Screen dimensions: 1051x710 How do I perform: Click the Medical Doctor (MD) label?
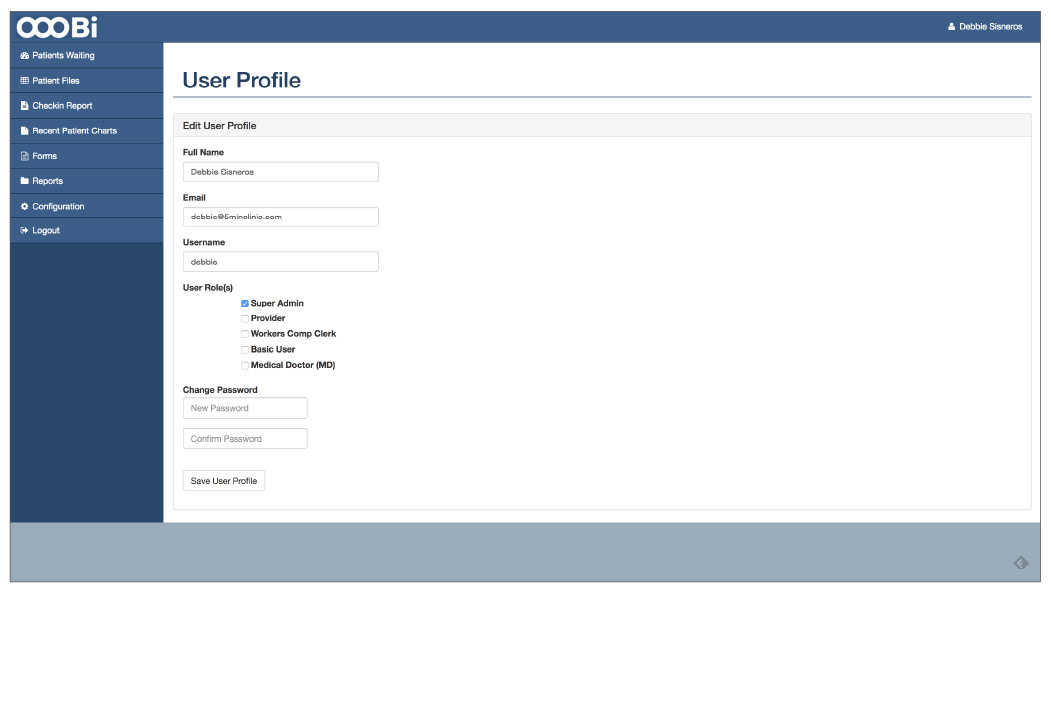pos(293,365)
